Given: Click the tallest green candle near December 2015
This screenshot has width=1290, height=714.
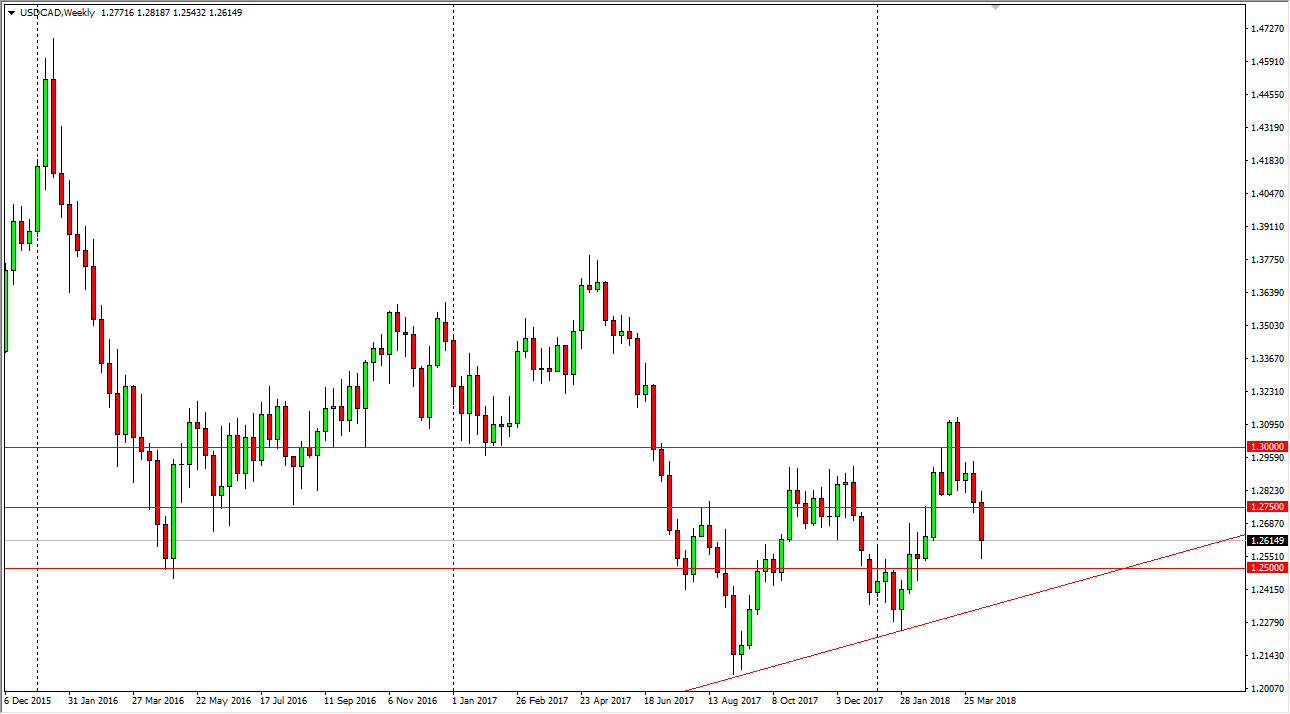Looking at the screenshot, I should click(46, 120).
